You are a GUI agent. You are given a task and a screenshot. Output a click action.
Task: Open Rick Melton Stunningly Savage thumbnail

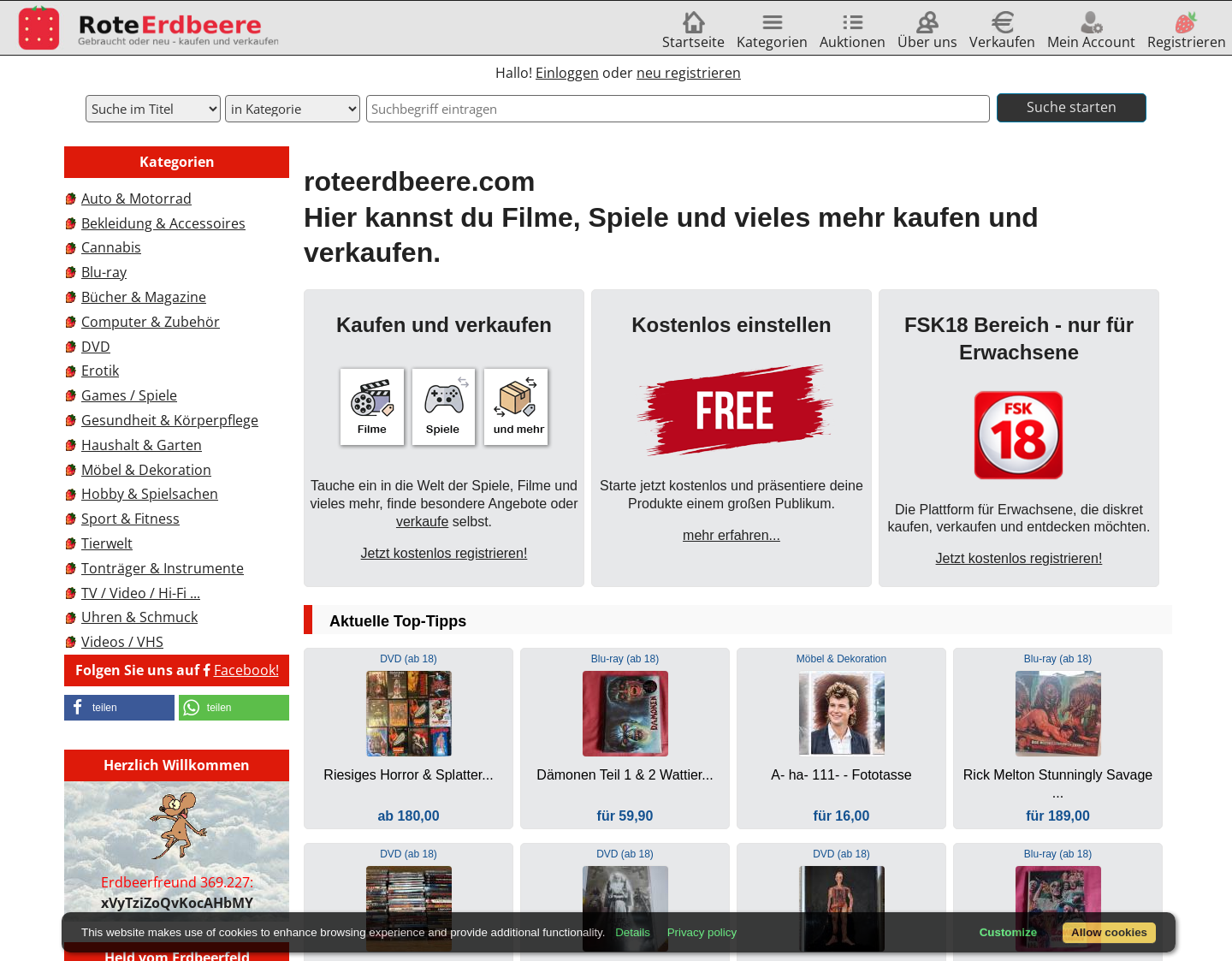[x=1058, y=714]
